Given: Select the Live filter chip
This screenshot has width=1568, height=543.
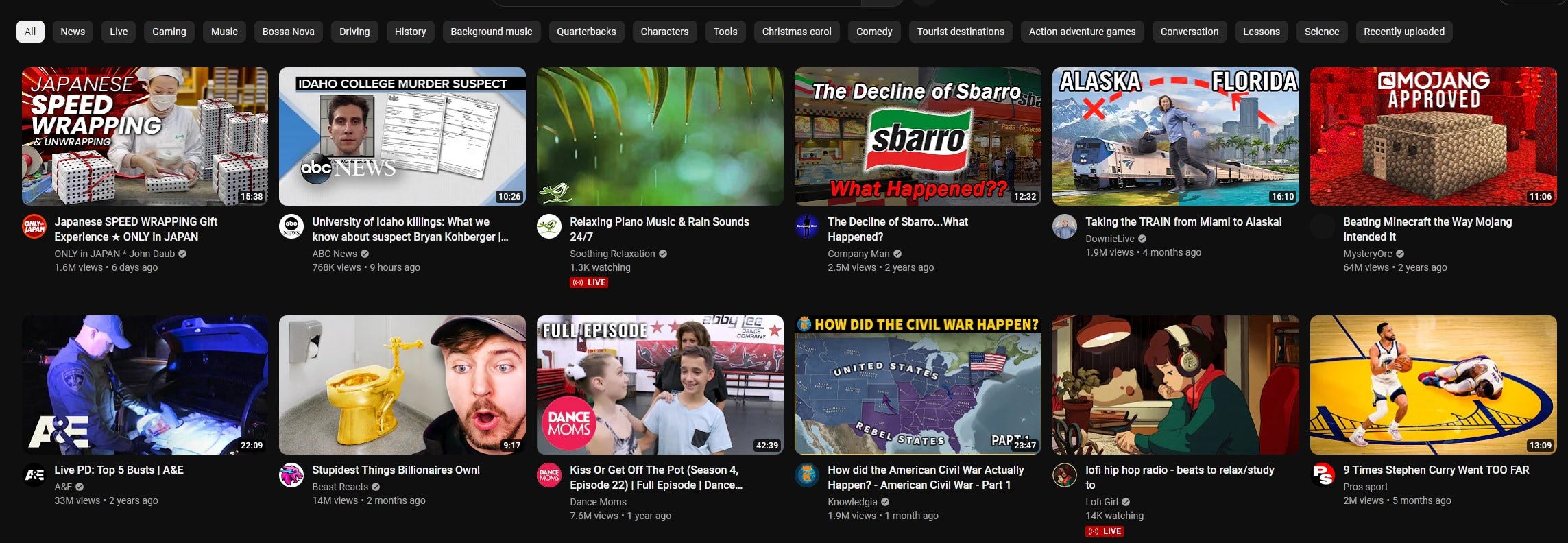Looking at the screenshot, I should [x=119, y=32].
